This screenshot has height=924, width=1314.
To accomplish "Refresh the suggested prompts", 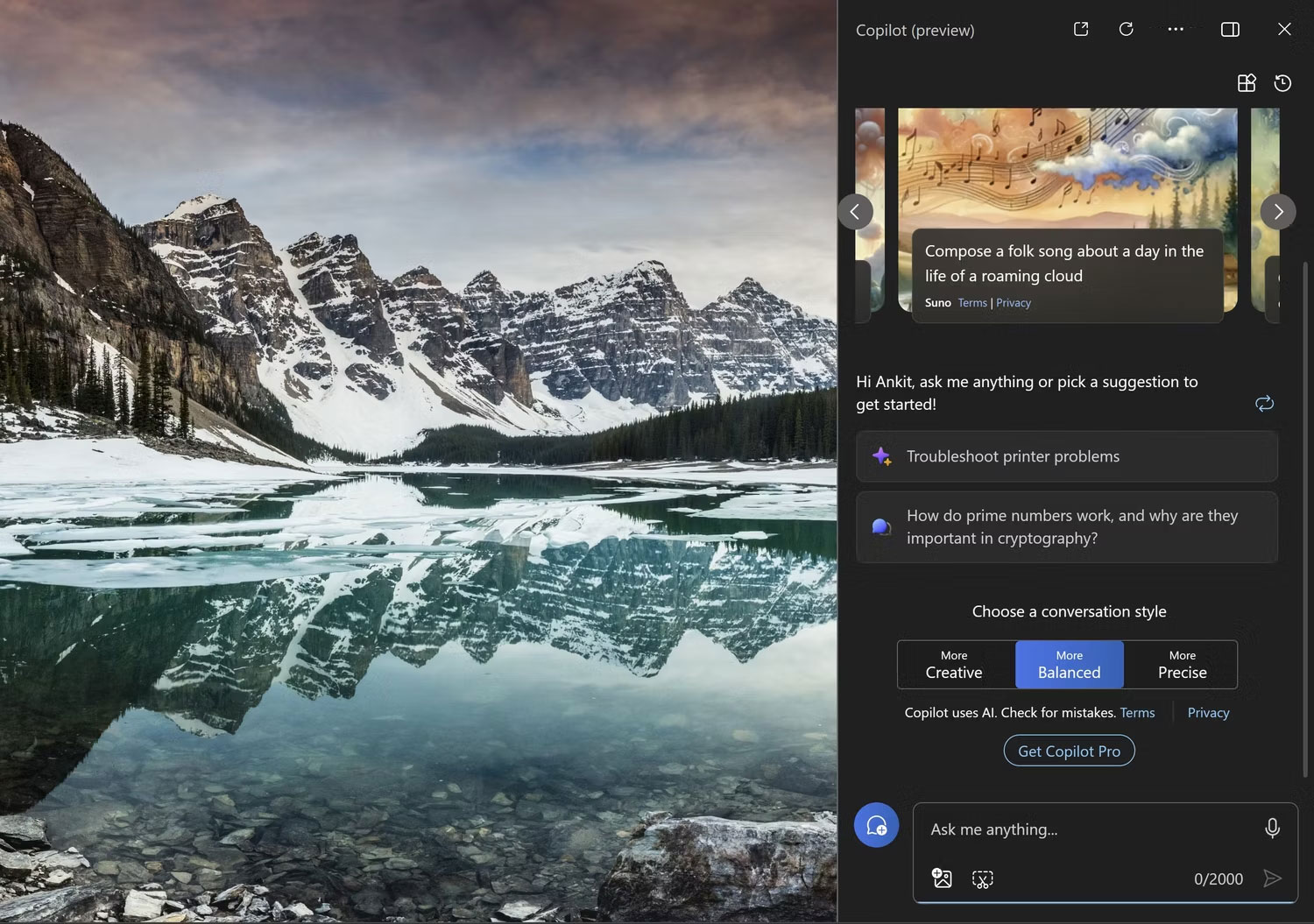I will 1264,403.
